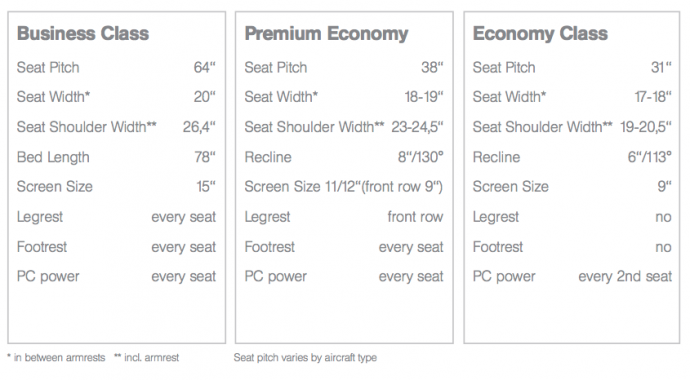Click Seat pitch varies by aircraft type note
This screenshot has width=690, height=380.
click(305, 358)
